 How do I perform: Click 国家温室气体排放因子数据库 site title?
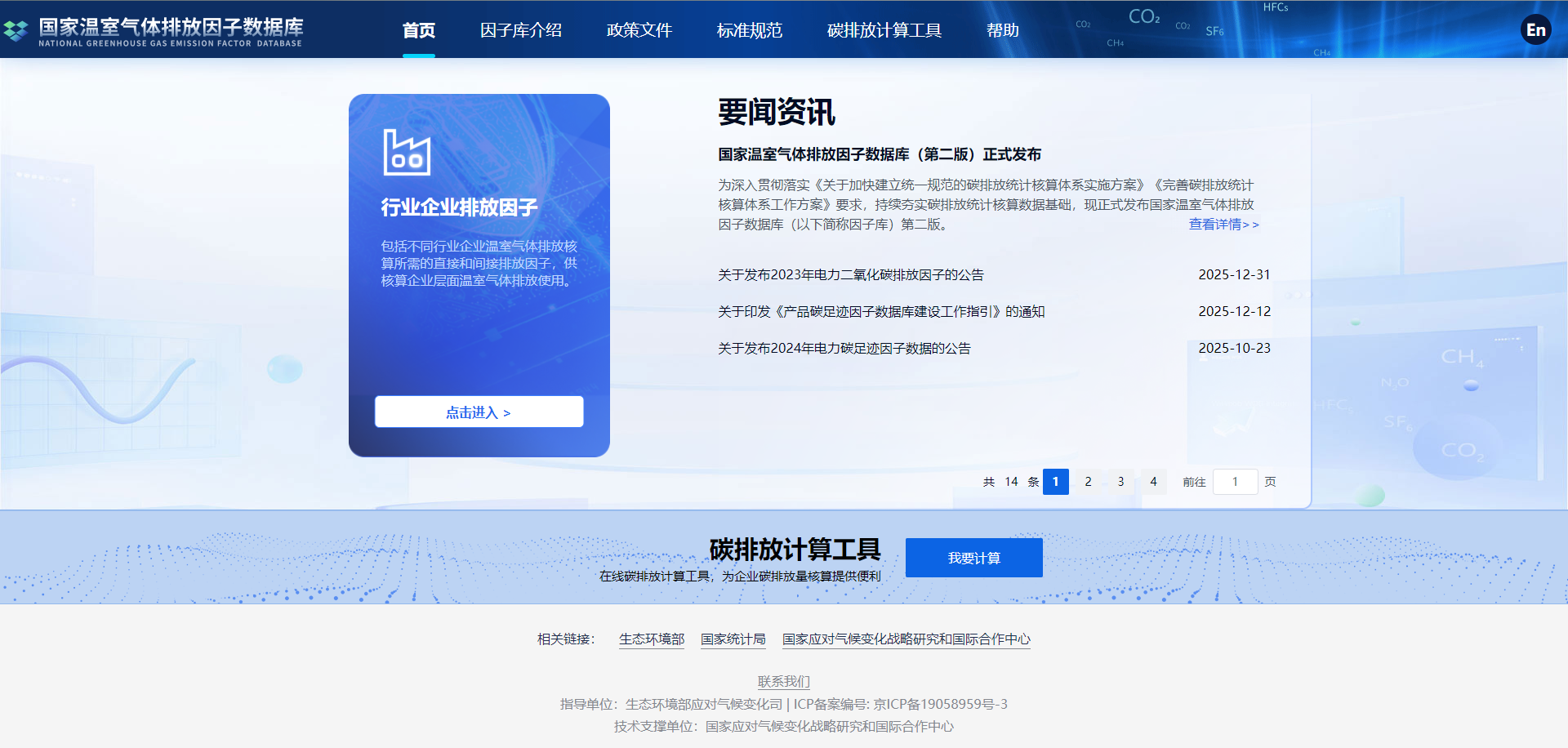171,27
